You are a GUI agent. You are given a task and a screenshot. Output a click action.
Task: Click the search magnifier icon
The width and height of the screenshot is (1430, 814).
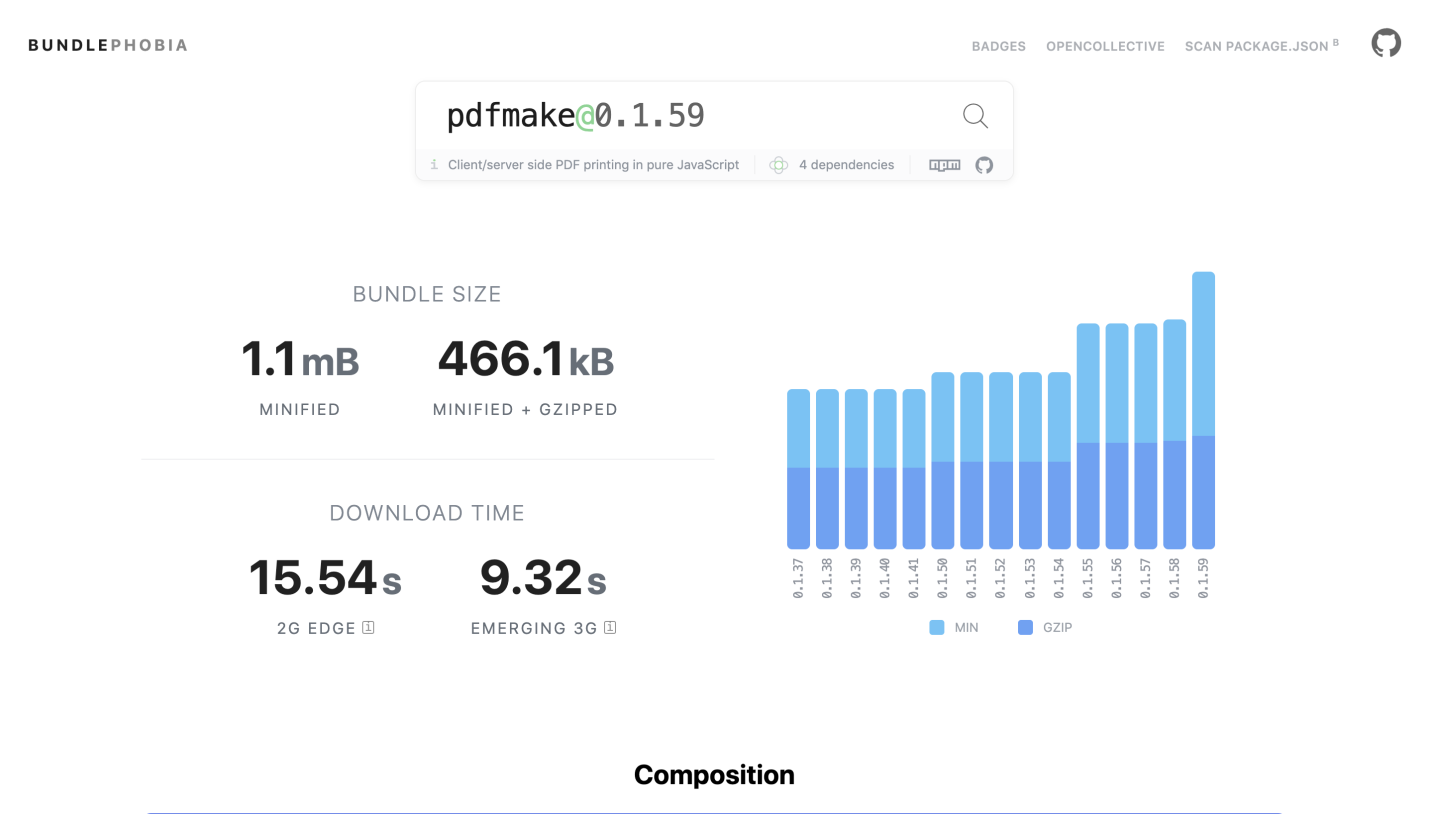[x=975, y=116]
